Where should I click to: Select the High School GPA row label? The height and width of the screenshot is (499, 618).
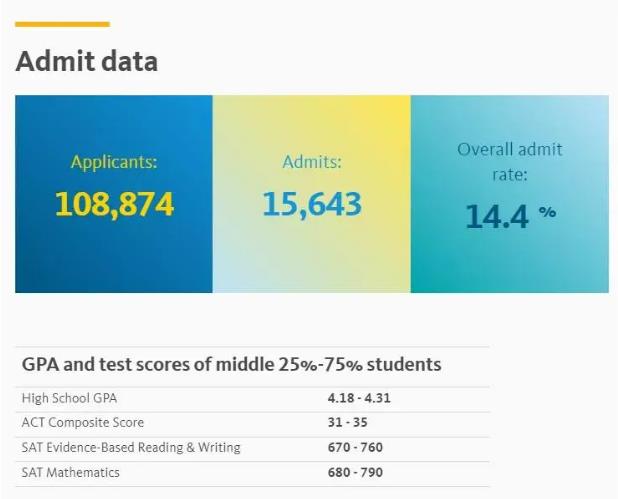(69, 398)
